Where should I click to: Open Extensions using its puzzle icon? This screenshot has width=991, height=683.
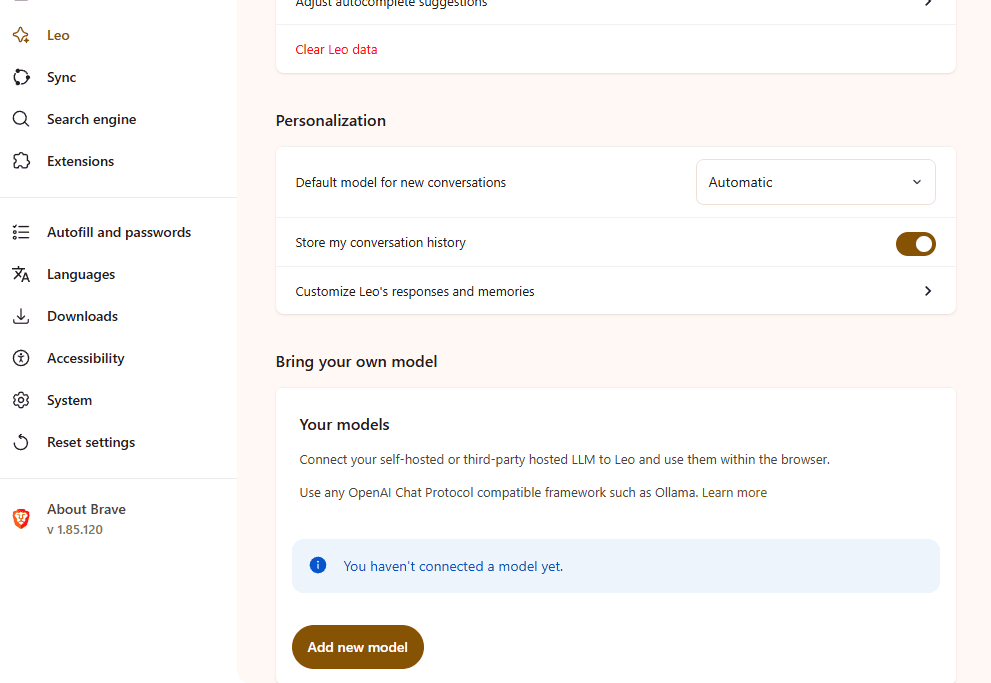tap(20, 161)
